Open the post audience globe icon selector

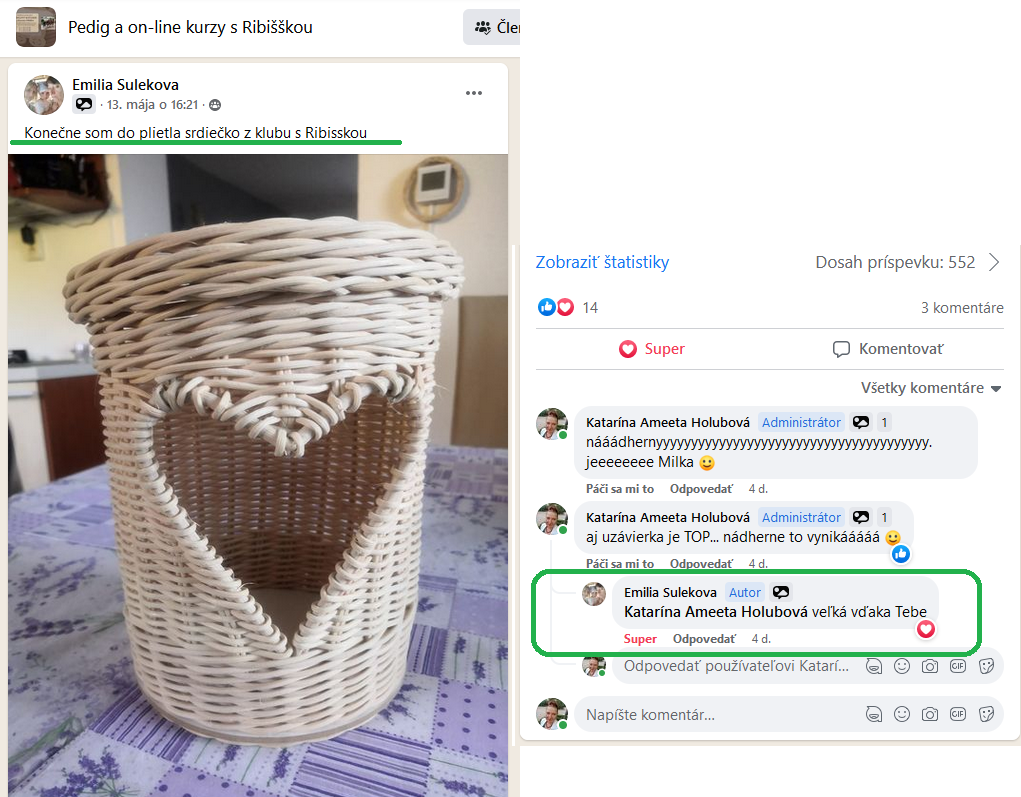(x=215, y=105)
